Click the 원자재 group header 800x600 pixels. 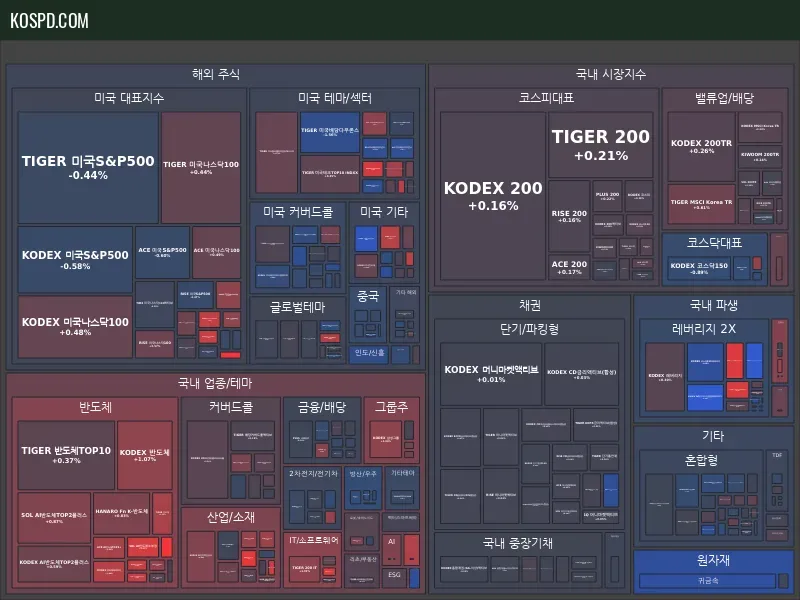(713, 560)
